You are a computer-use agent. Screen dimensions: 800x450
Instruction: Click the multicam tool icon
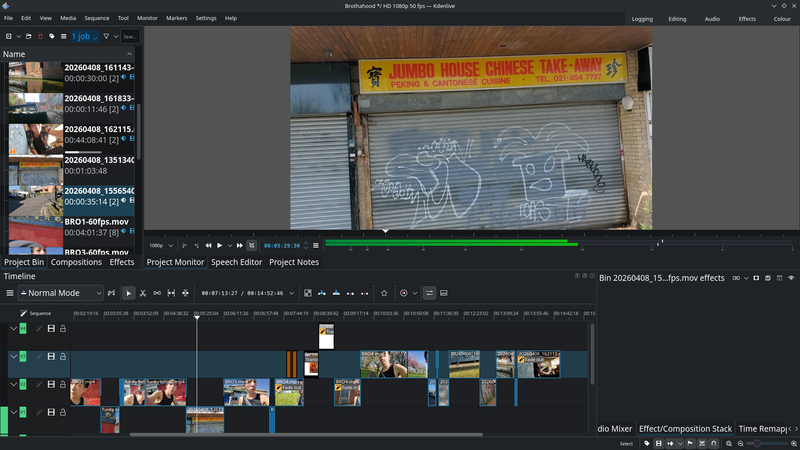coord(186,293)
